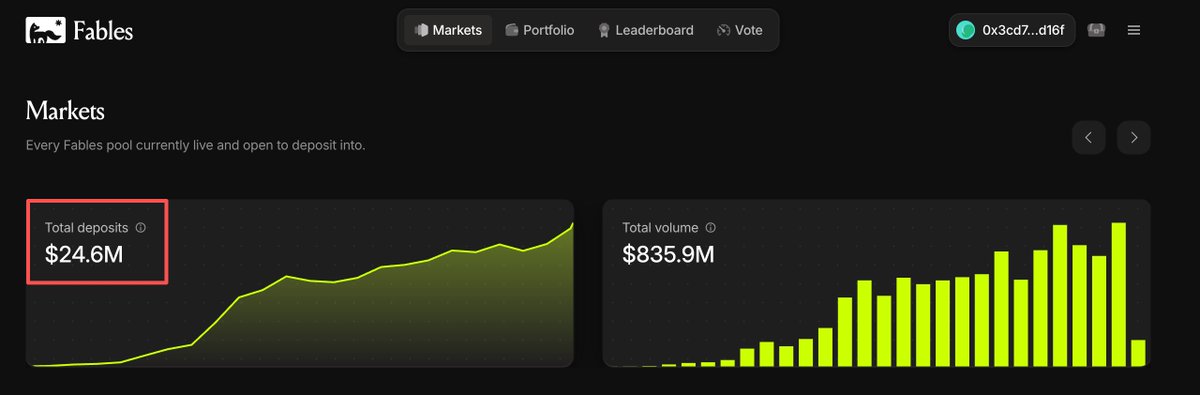Click the Fables logo
The width and height of the screenshot is (1200, 395).
[79, 31]
